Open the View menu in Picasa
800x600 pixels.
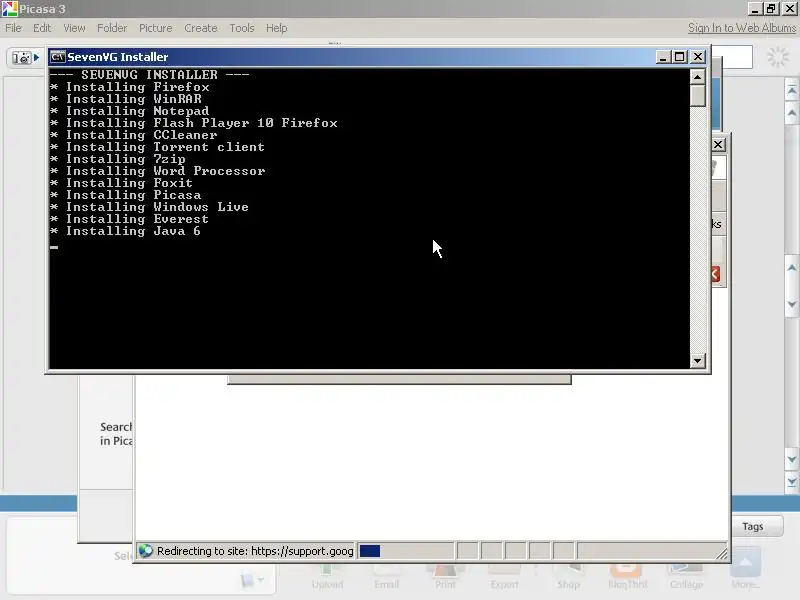pos(74,28)
